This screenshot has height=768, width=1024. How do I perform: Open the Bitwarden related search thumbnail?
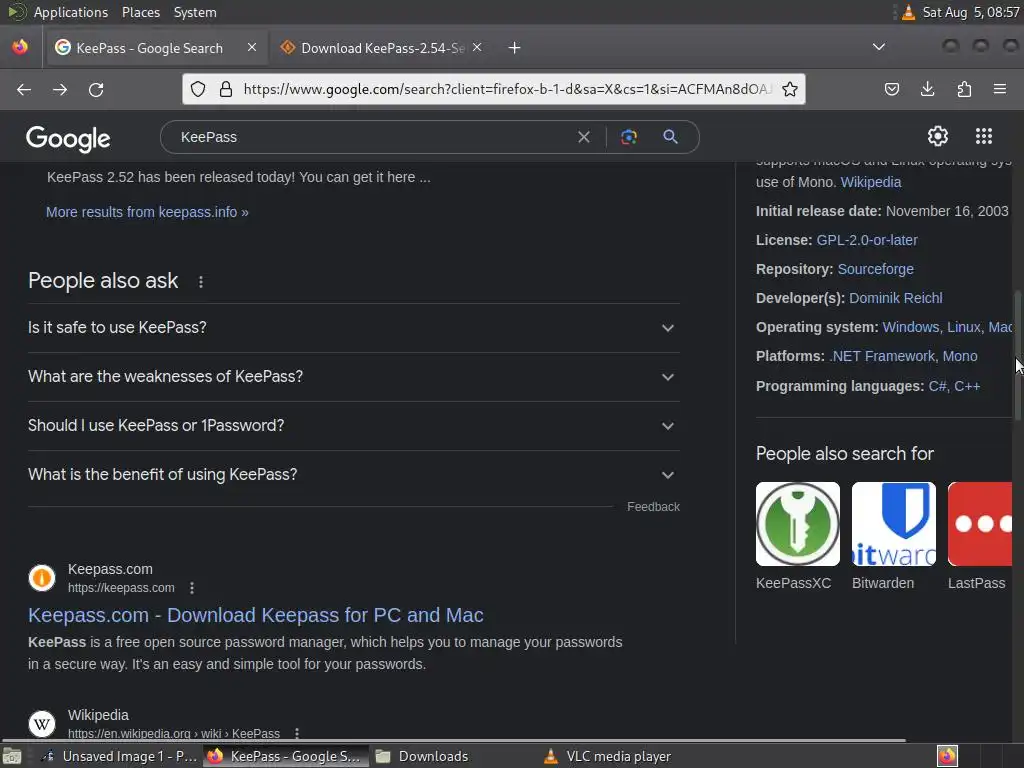point(893,524)
